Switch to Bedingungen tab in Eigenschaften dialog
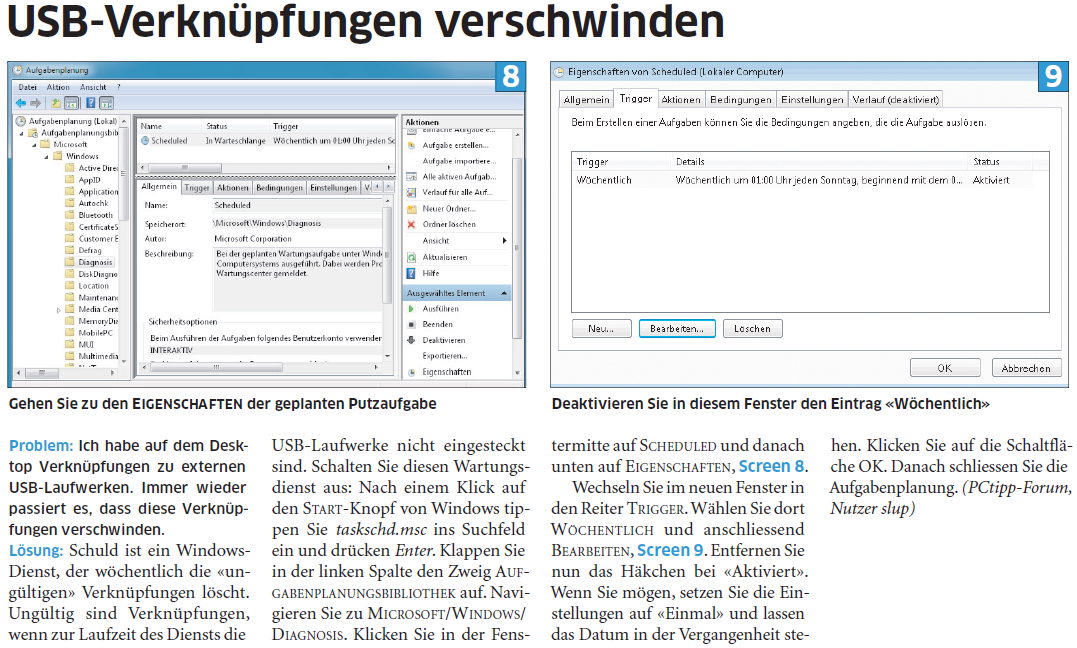This screenshot has width=1077, height=648. coord(740,100)
